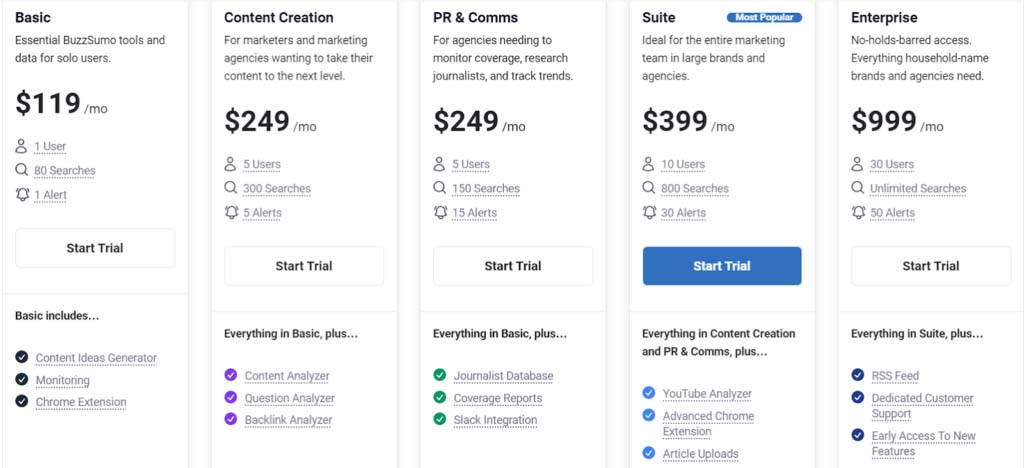This screenshot has height=468, width=1024.
Task: Open the Chrome Extension feature link
Action: pos(81,402)
